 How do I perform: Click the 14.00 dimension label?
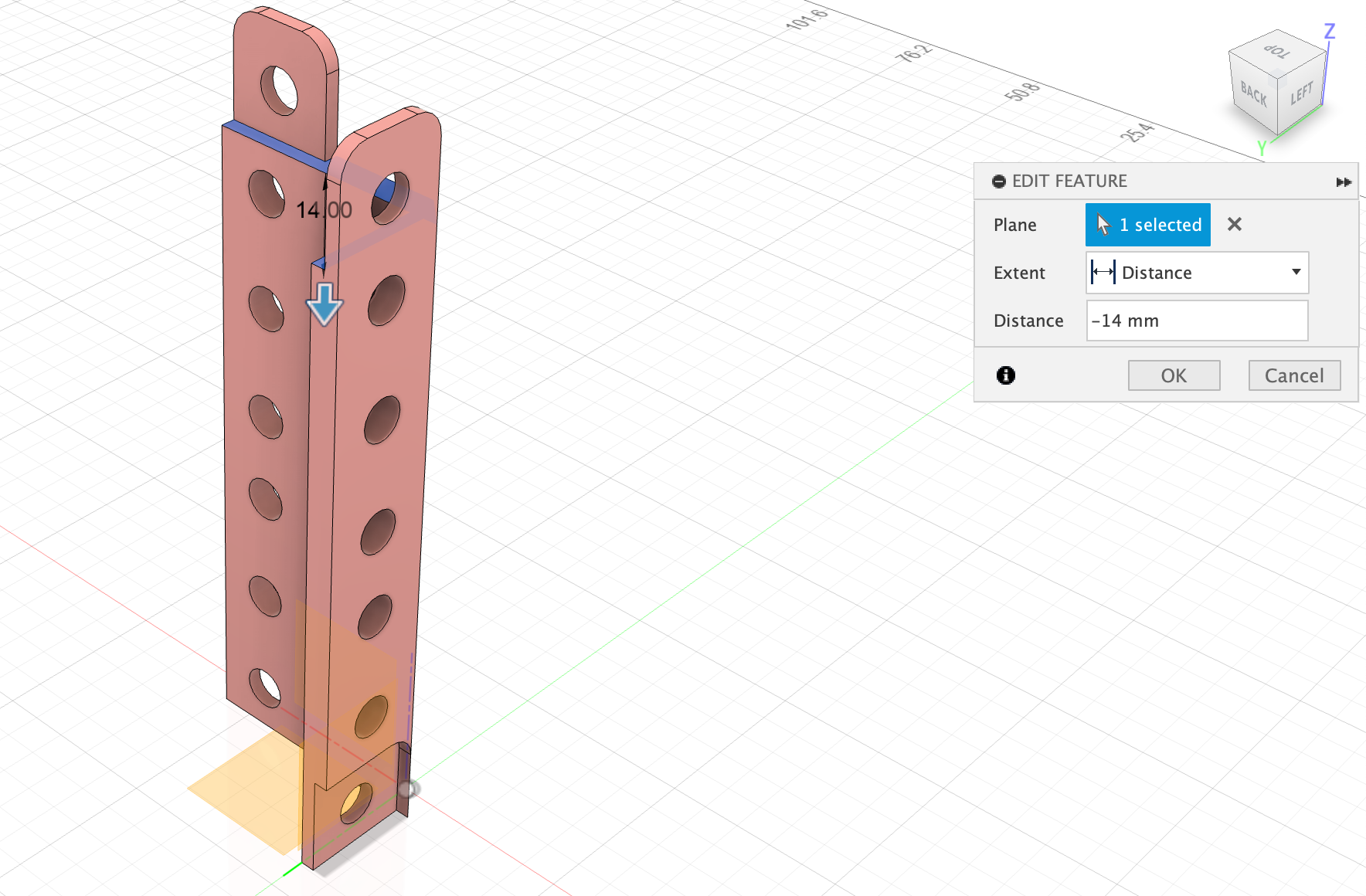coord(324,210)
